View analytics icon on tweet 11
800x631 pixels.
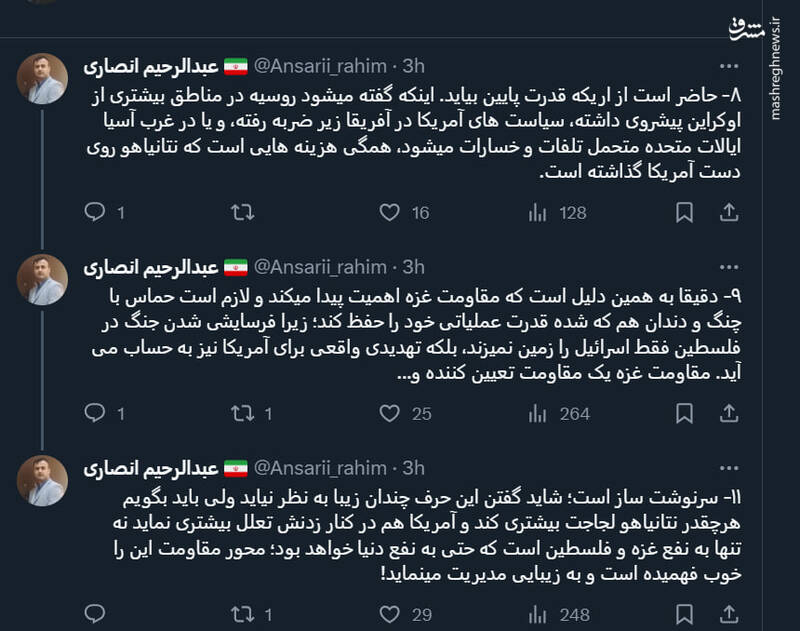coord(538,608)
